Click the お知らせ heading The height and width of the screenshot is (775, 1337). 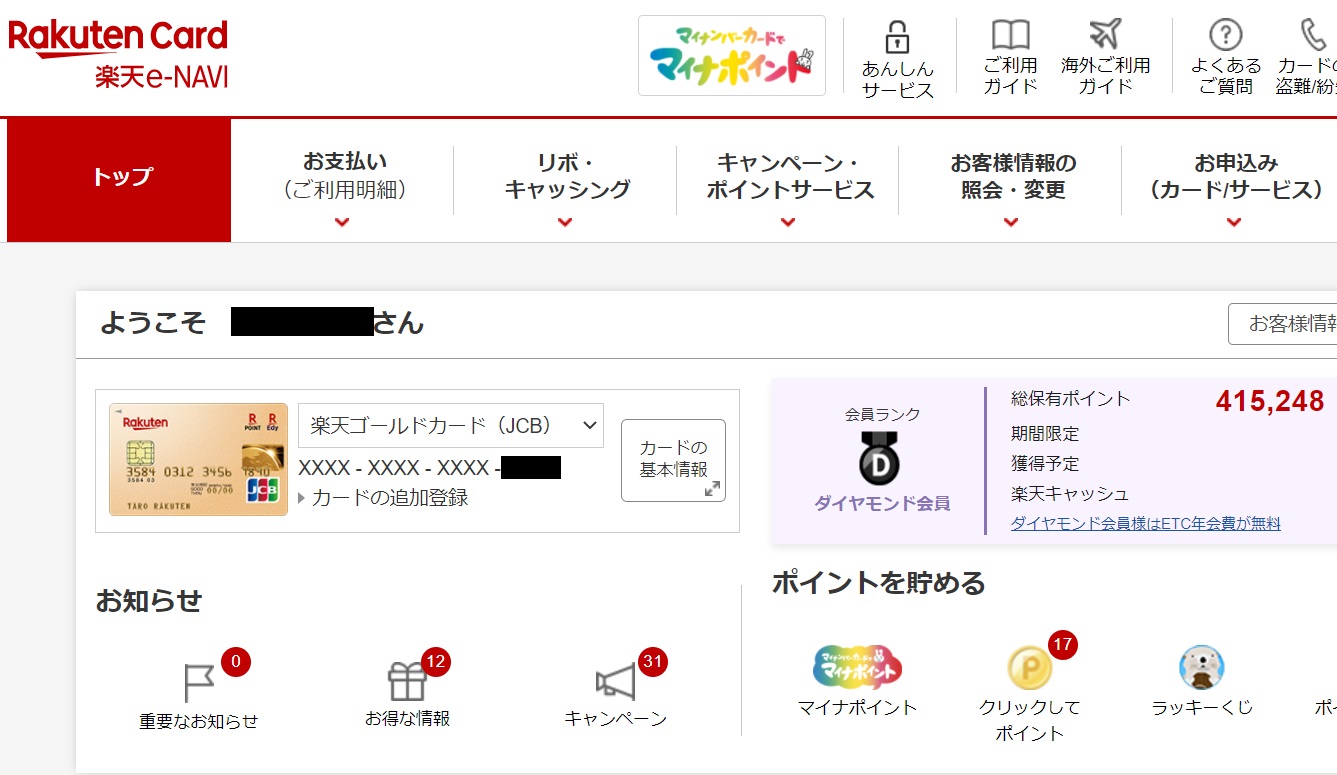[149, 601]
